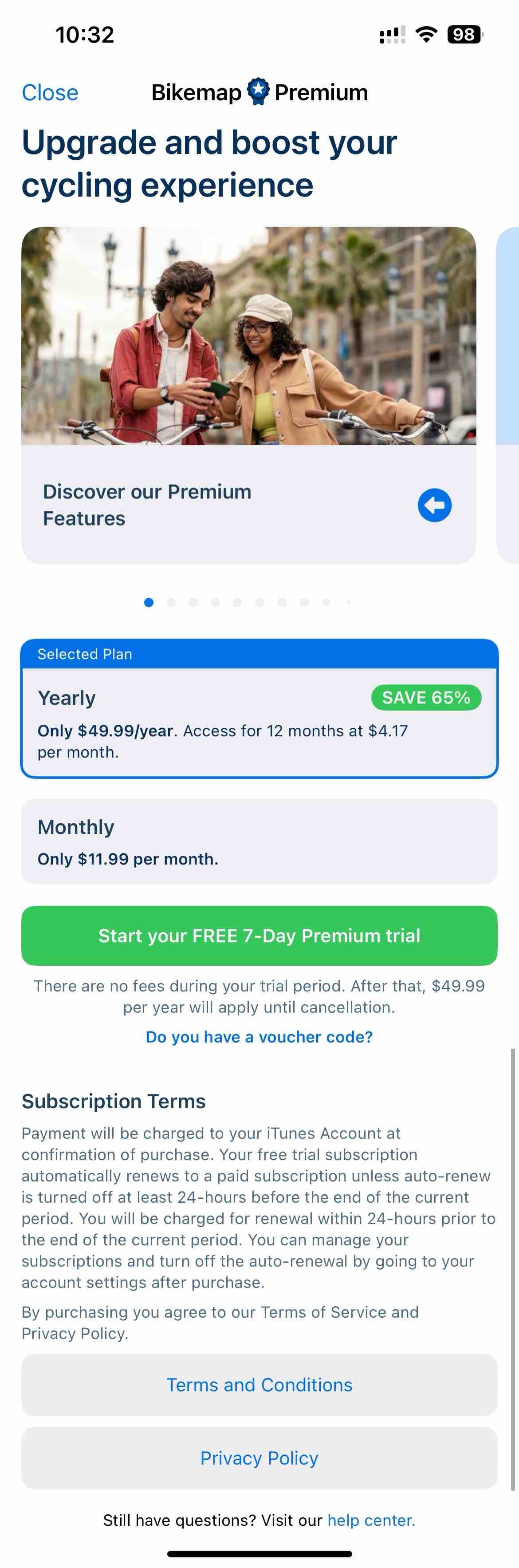Tap the cyclists photo thumbnail
The width and height of the screenshot is (519, 1568).
pyautogui.click(x=249, y=336)
